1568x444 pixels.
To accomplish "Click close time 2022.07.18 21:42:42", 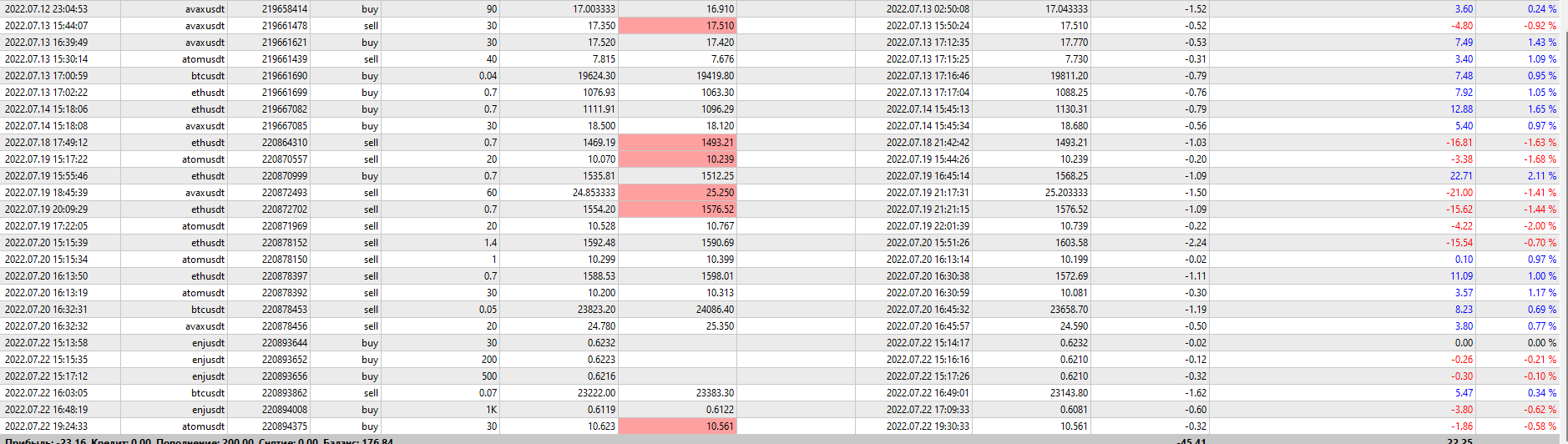I will coord(928,143).
